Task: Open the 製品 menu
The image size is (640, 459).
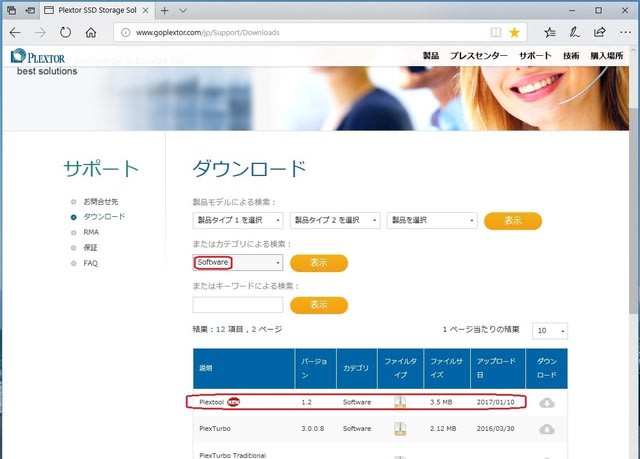Action: click(431, 55)
